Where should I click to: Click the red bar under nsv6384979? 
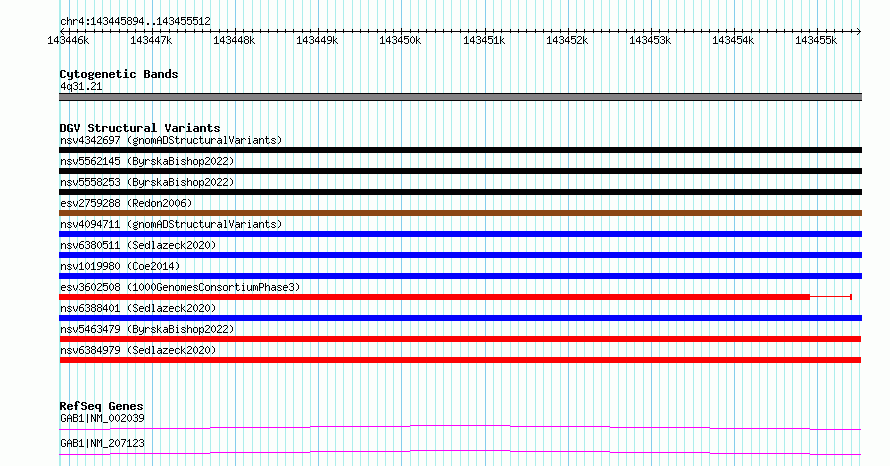460,360
